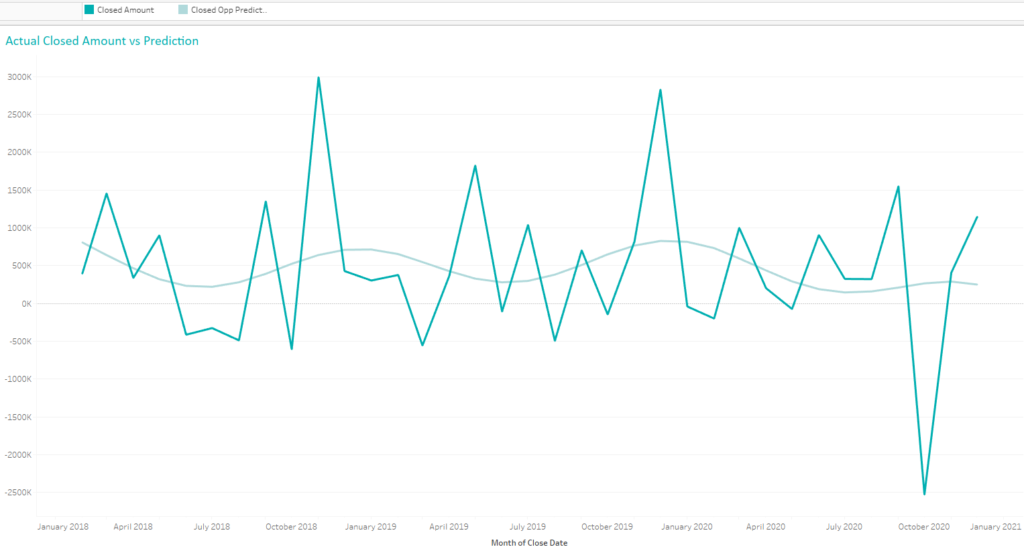This screenshot has width=1024, height=547.
Task: Click the 0K y-axis label
Action: coord(26,304)
